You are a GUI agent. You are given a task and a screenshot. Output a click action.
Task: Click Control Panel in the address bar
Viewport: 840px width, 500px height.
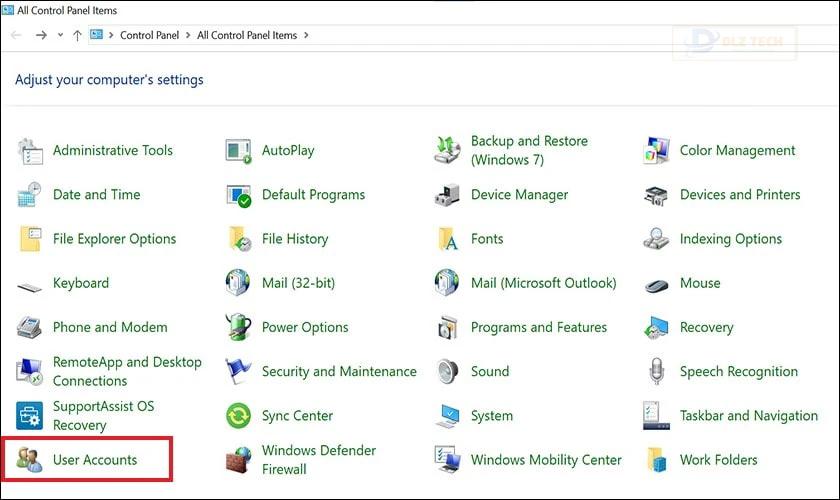pos(149,35)
